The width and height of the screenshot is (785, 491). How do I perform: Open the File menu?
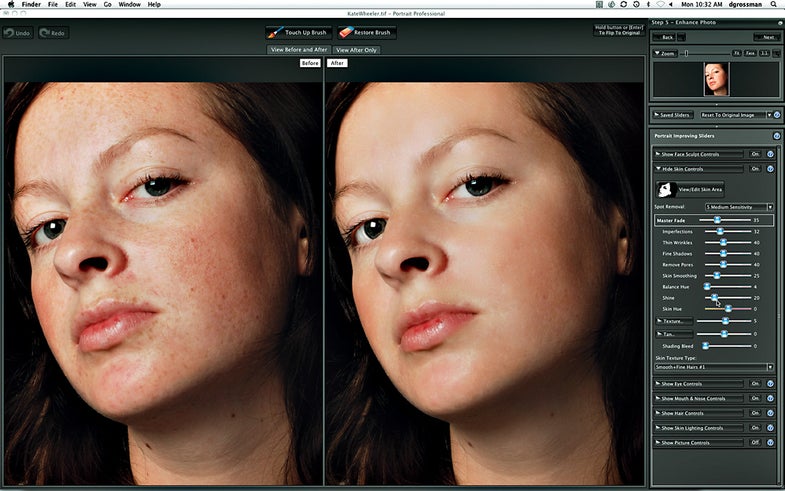coord(53,4)
